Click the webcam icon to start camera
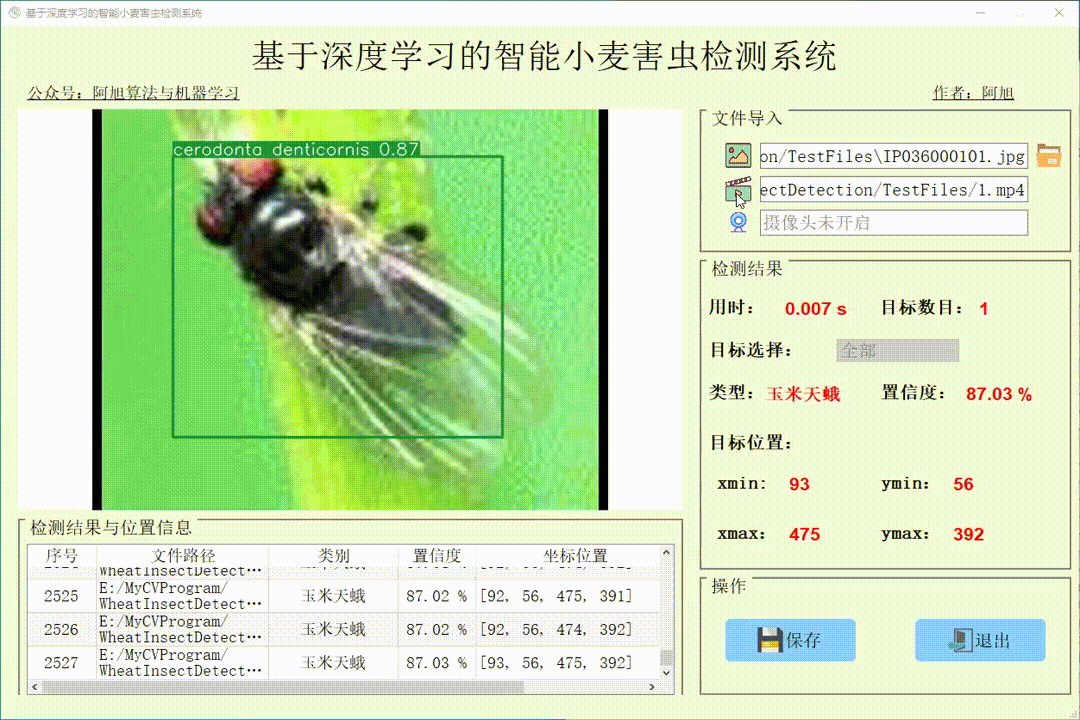1080x720 pixels. (x=737, y=222)
